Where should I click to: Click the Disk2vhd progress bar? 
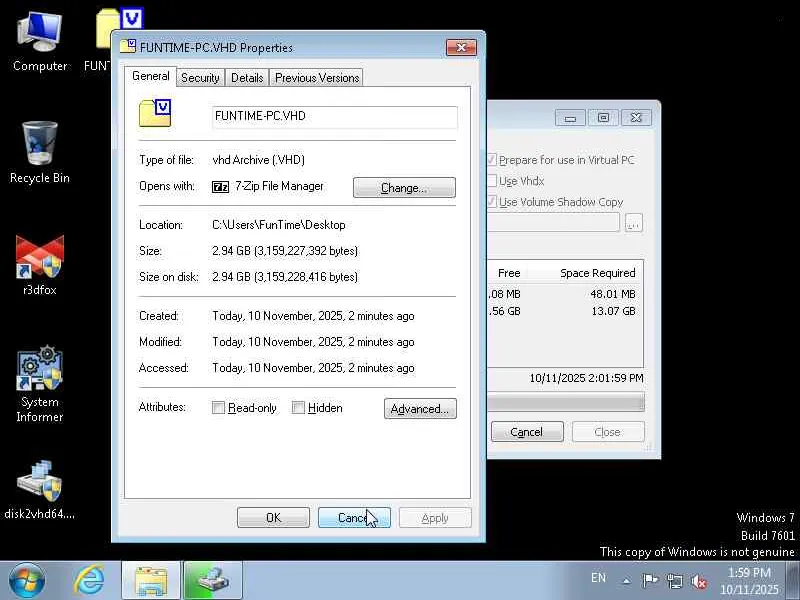click(565, 403)
